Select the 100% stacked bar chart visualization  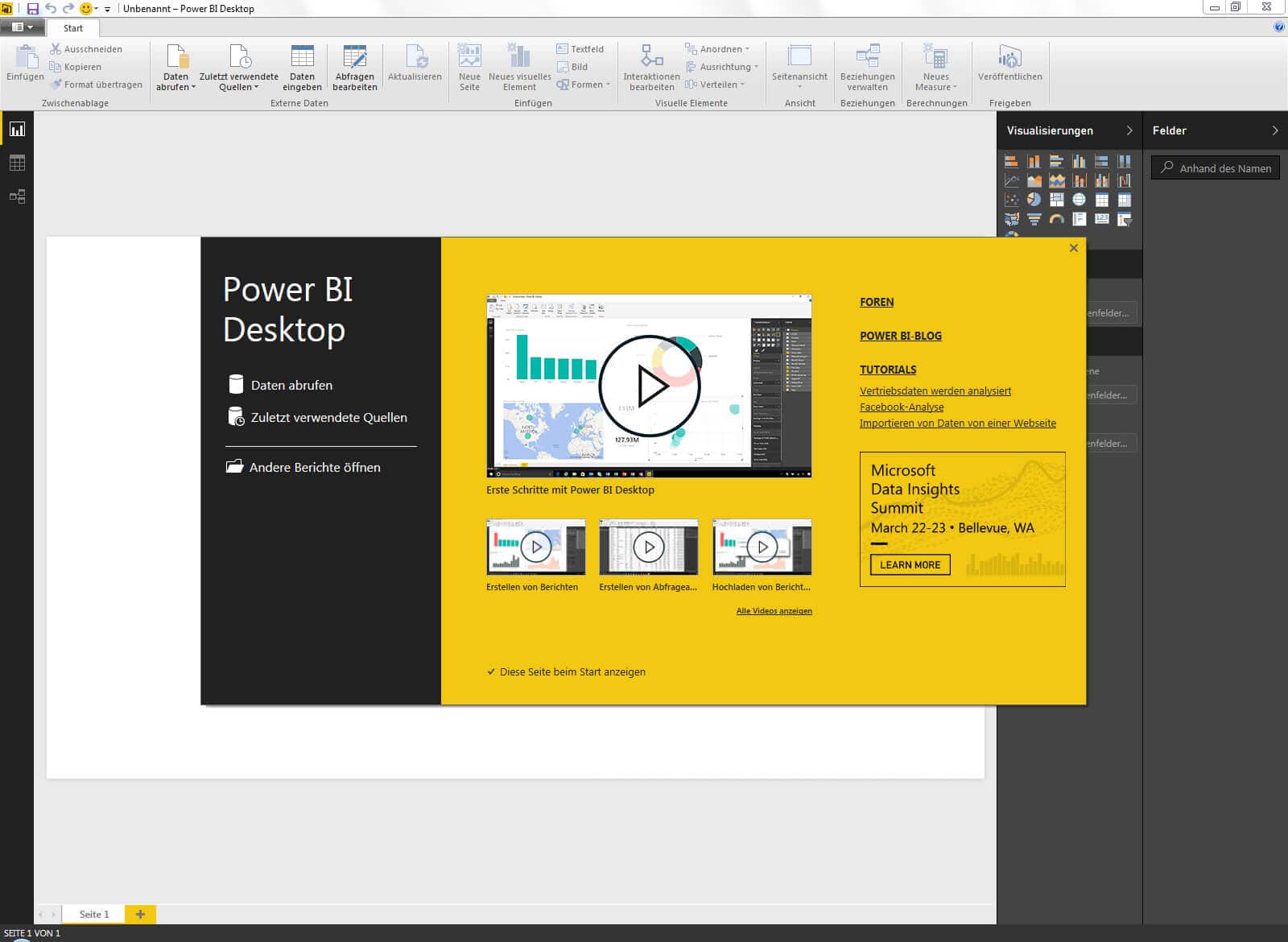click(1102, 161)
